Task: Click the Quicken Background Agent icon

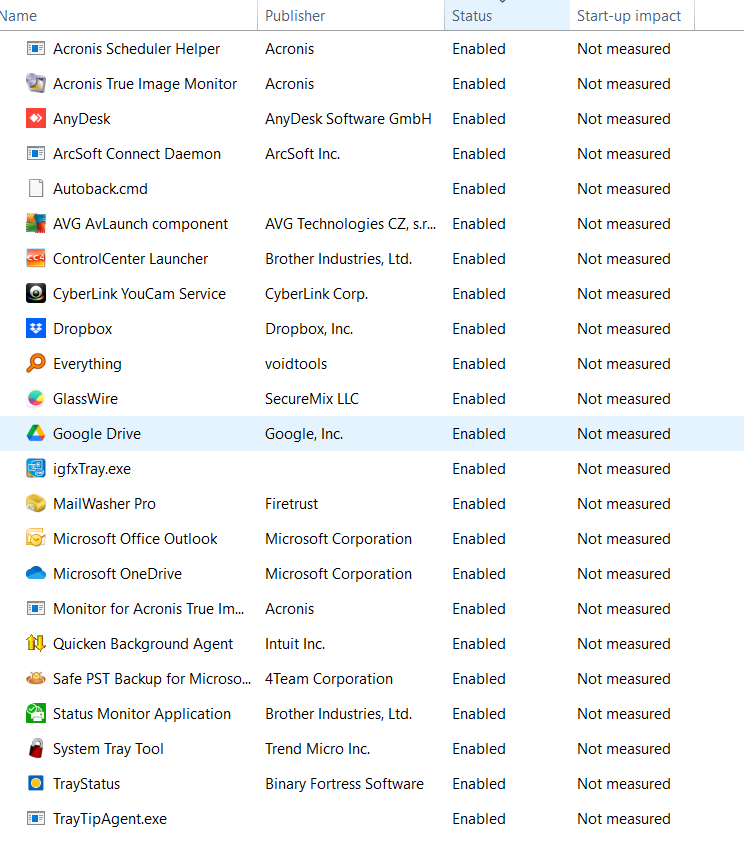Action: (36, 643)
